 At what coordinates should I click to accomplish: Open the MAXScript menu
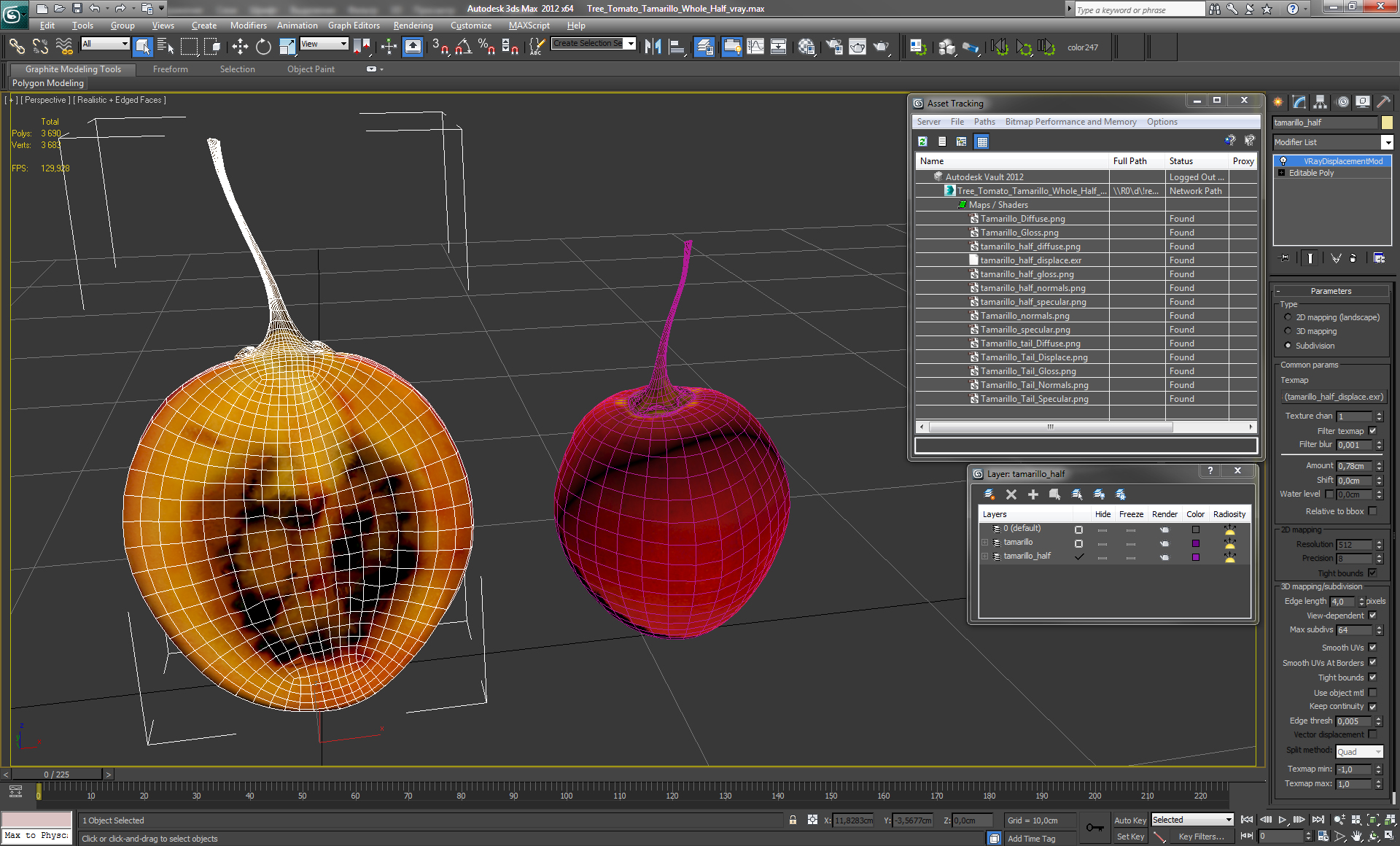529,25
